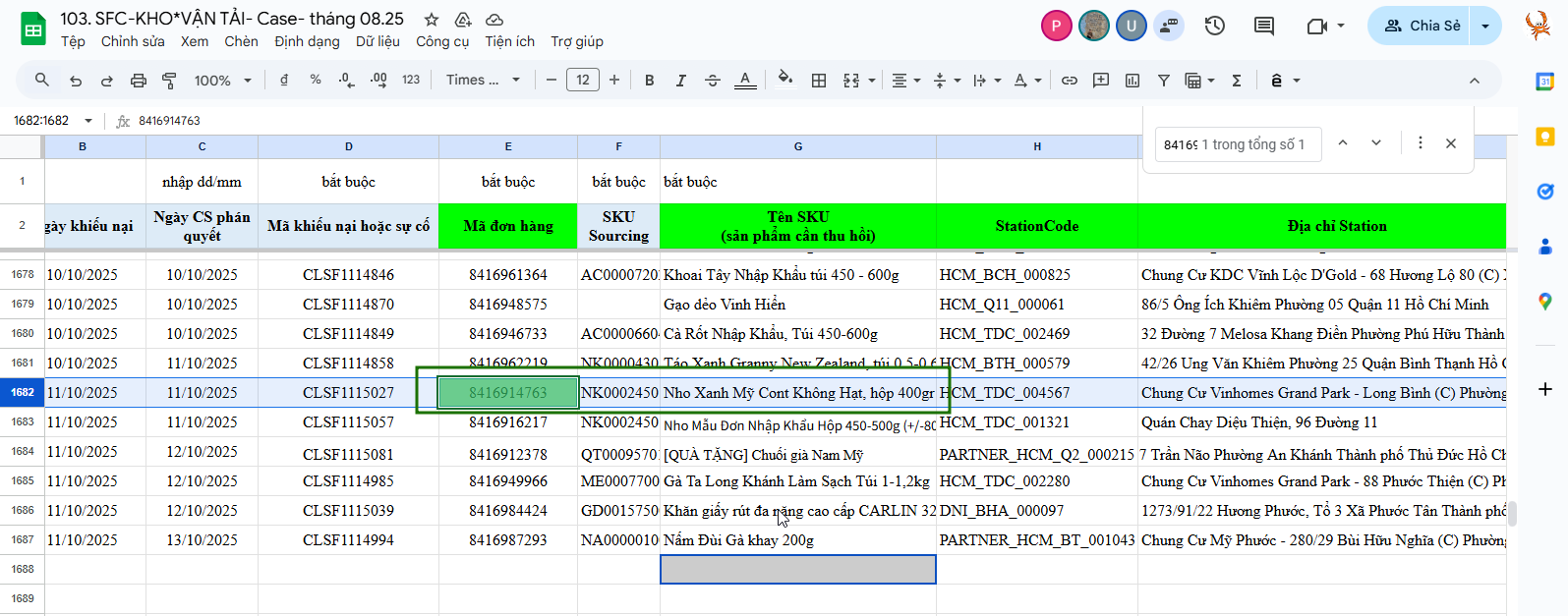View the cloud save status
This screenshot has width=1568, height=616.
[494, 19]
